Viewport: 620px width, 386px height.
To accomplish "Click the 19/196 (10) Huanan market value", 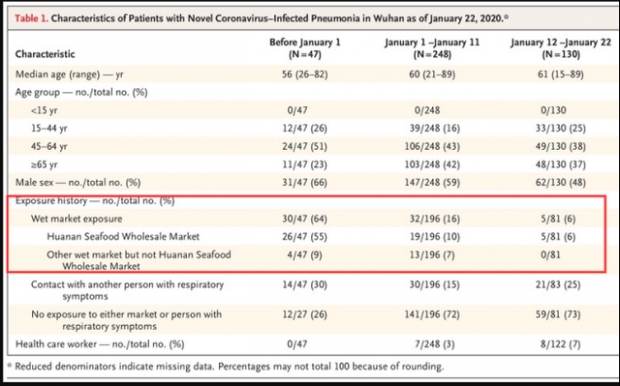I will (435, 237).
